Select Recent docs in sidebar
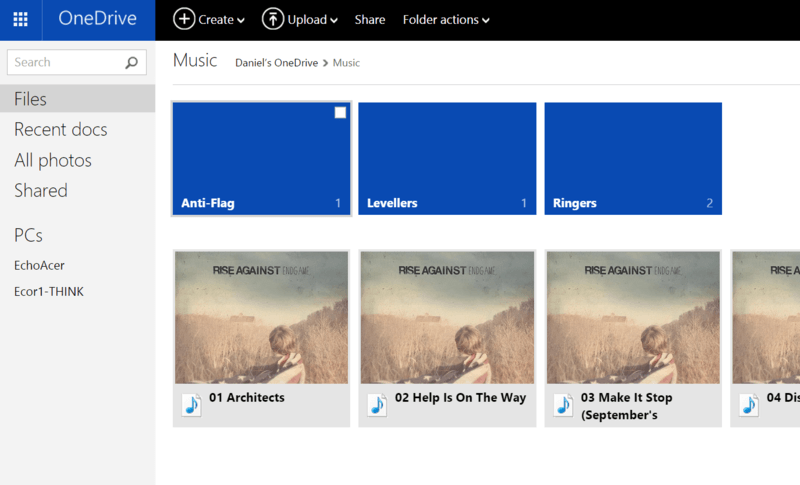 60,130
